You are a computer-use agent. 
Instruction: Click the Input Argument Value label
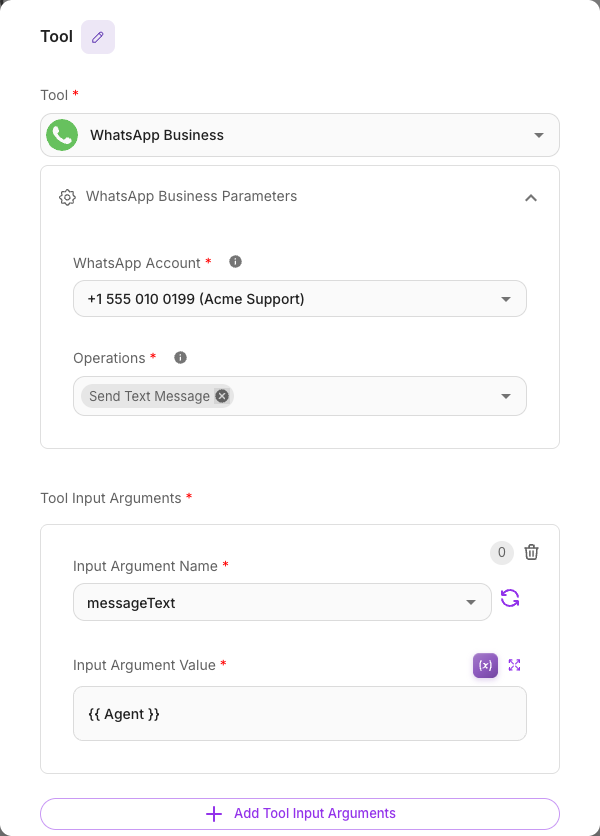[x=144, y=665]
